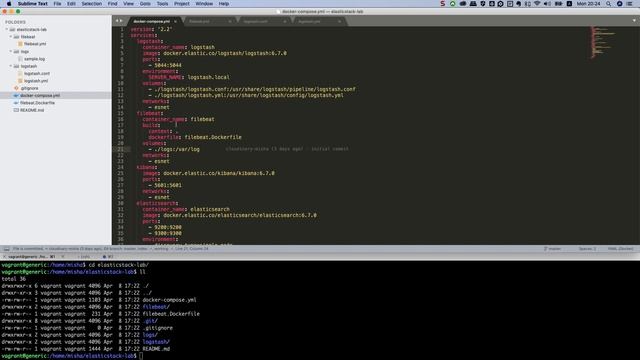Open logstash.conf in the sidebar
This screenshot has height=360, width=640.
click(x=37, y=73)
